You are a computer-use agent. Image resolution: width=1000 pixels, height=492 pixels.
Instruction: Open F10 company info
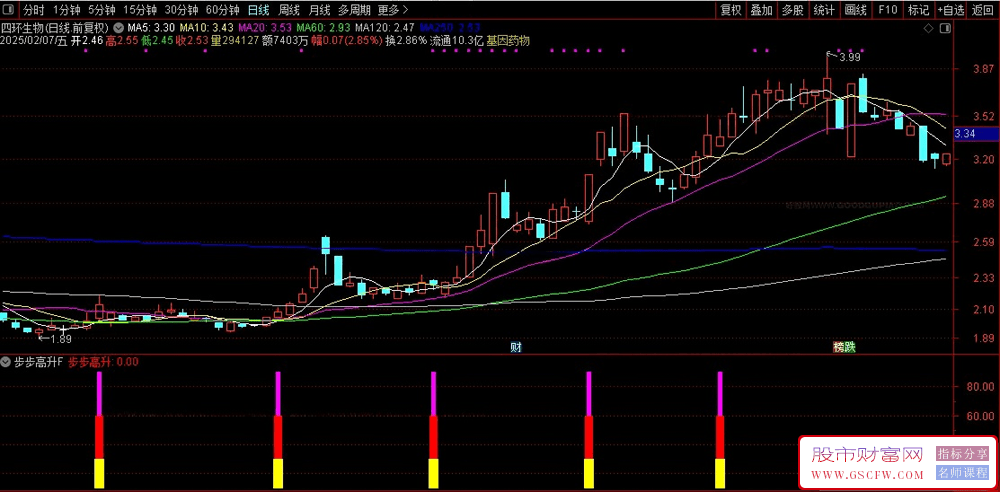coord(888,10)
